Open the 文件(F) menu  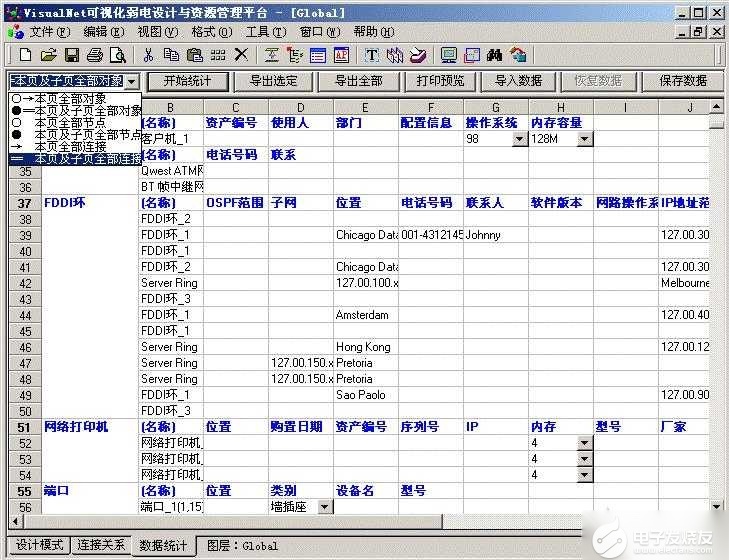(x=50, y=32)
